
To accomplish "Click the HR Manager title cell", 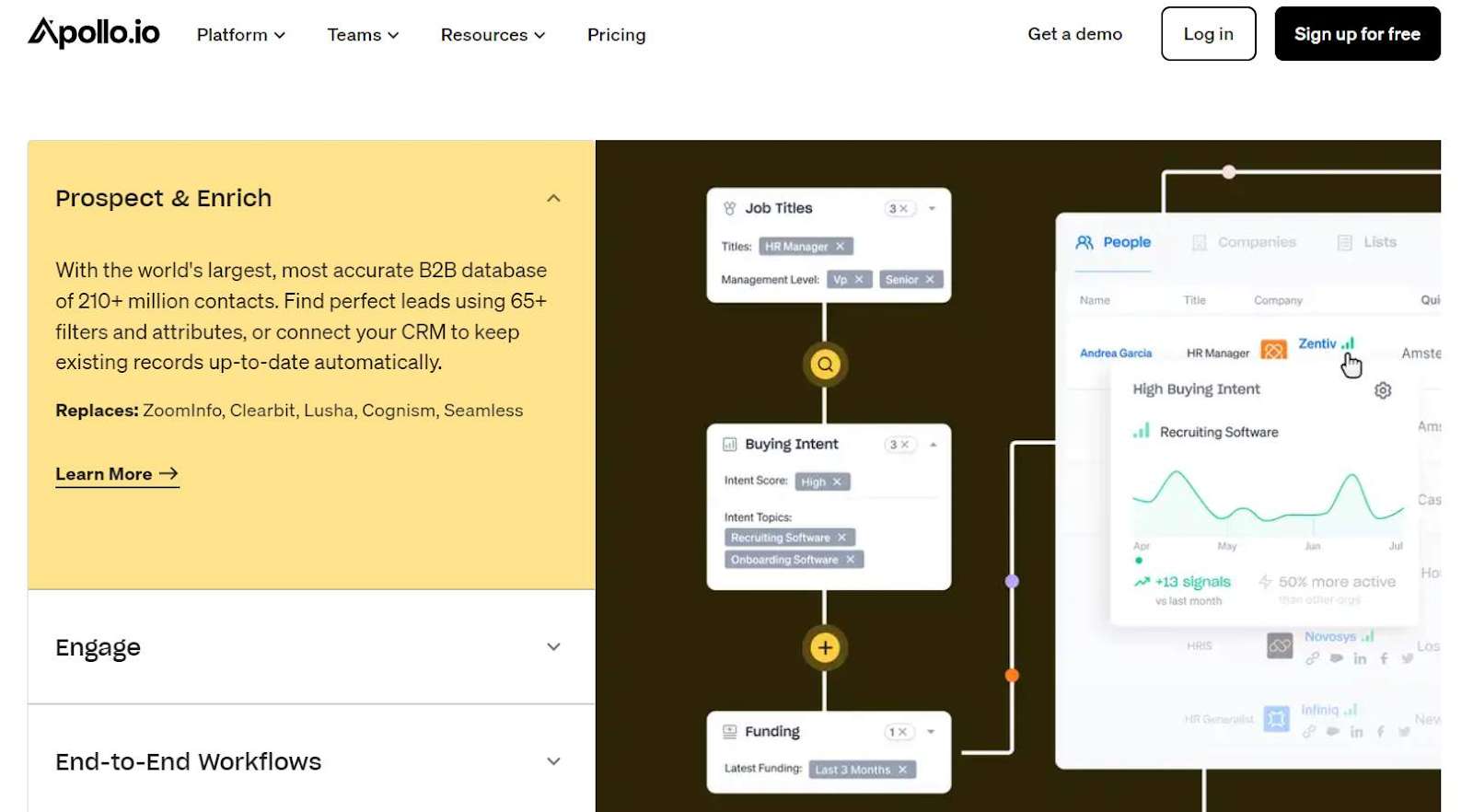I will click(1217, 354).
